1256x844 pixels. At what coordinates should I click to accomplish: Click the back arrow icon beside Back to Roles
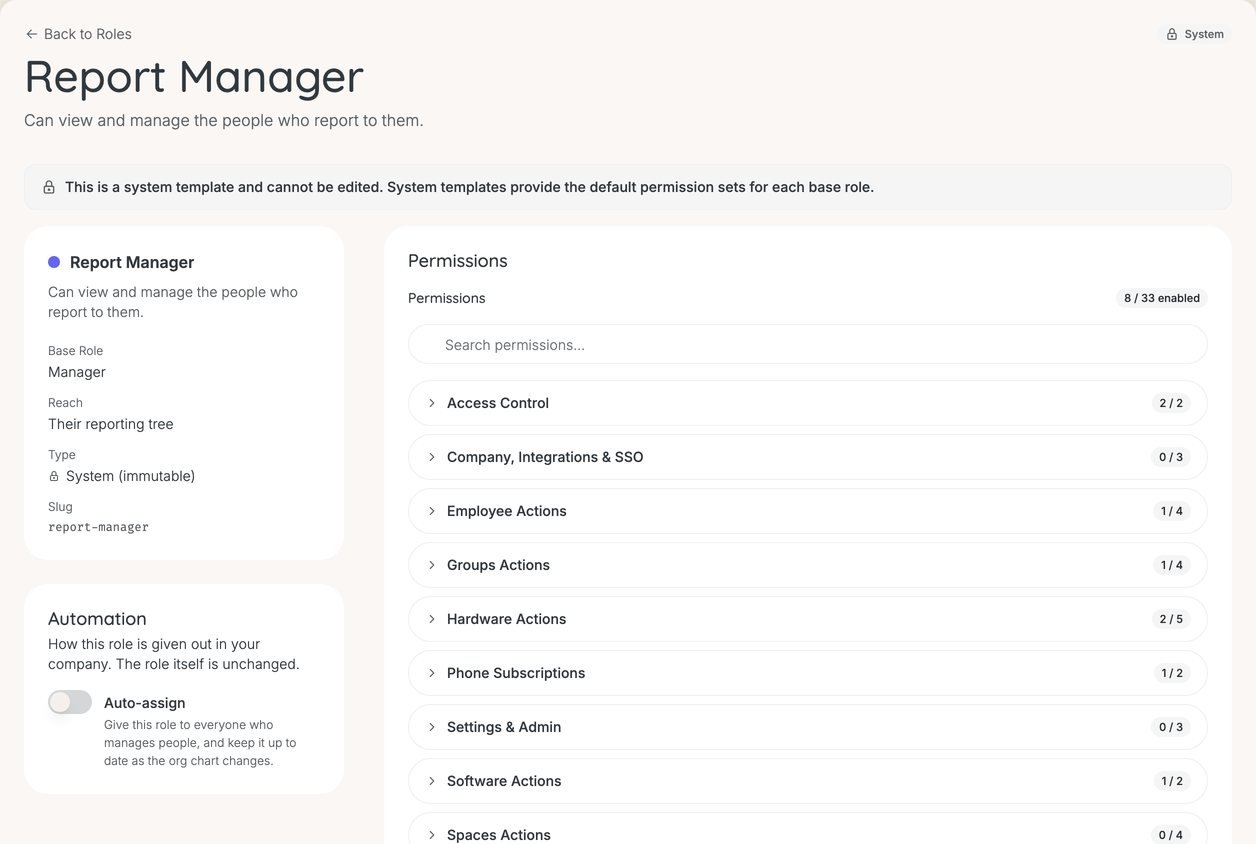coord(31,34)
